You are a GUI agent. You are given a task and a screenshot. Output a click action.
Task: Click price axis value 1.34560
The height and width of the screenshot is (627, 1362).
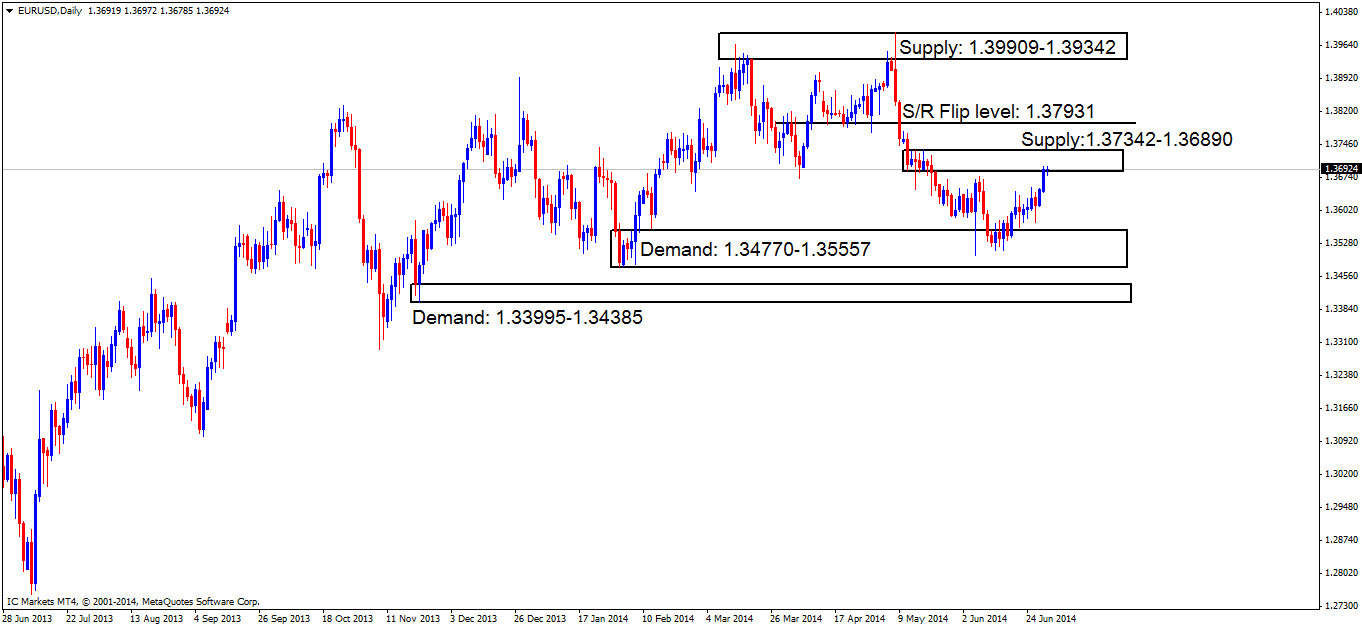pyautogui.click(x=1340, y=275)
